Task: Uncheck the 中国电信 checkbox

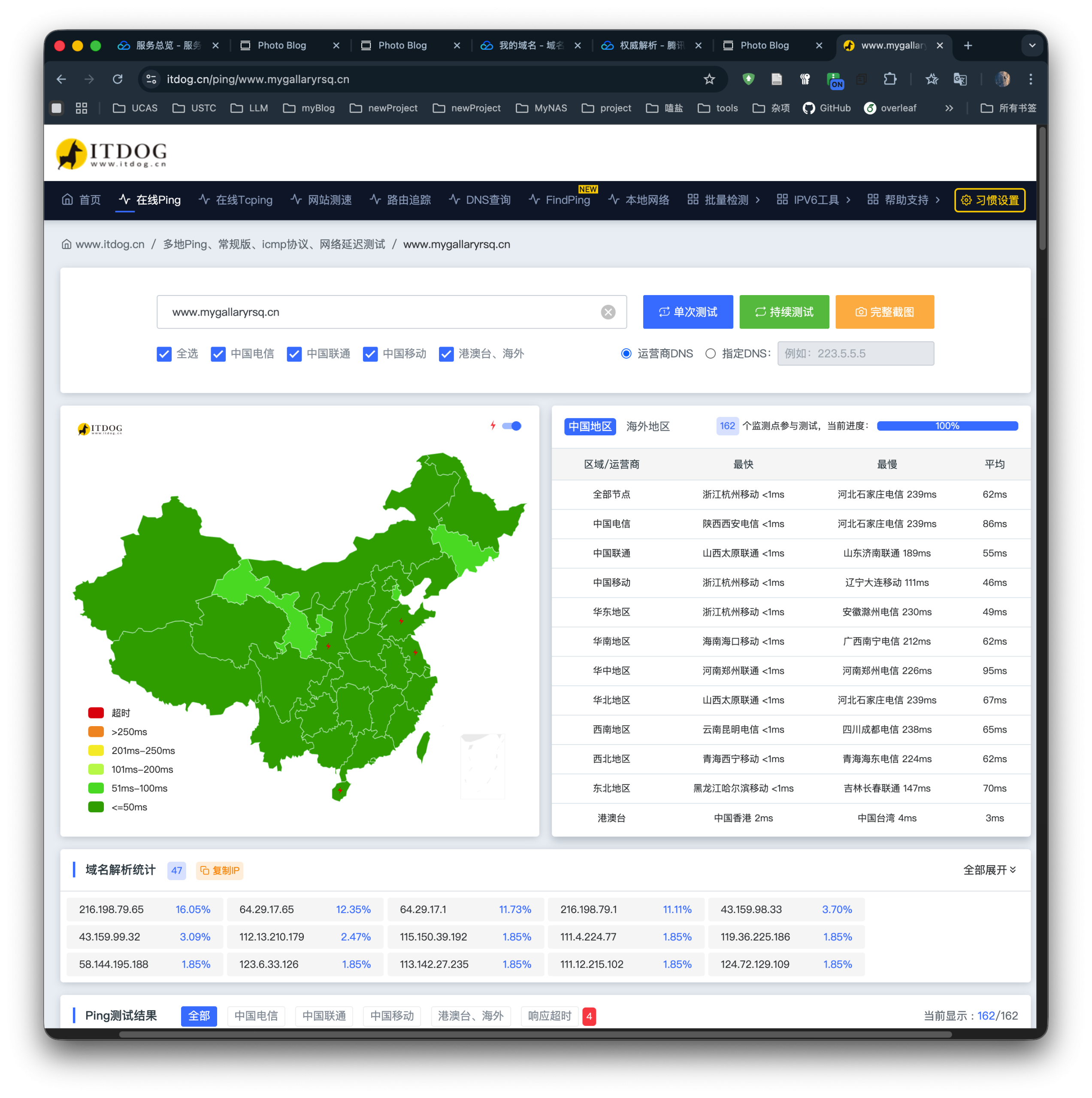Action: pos(218,354)
